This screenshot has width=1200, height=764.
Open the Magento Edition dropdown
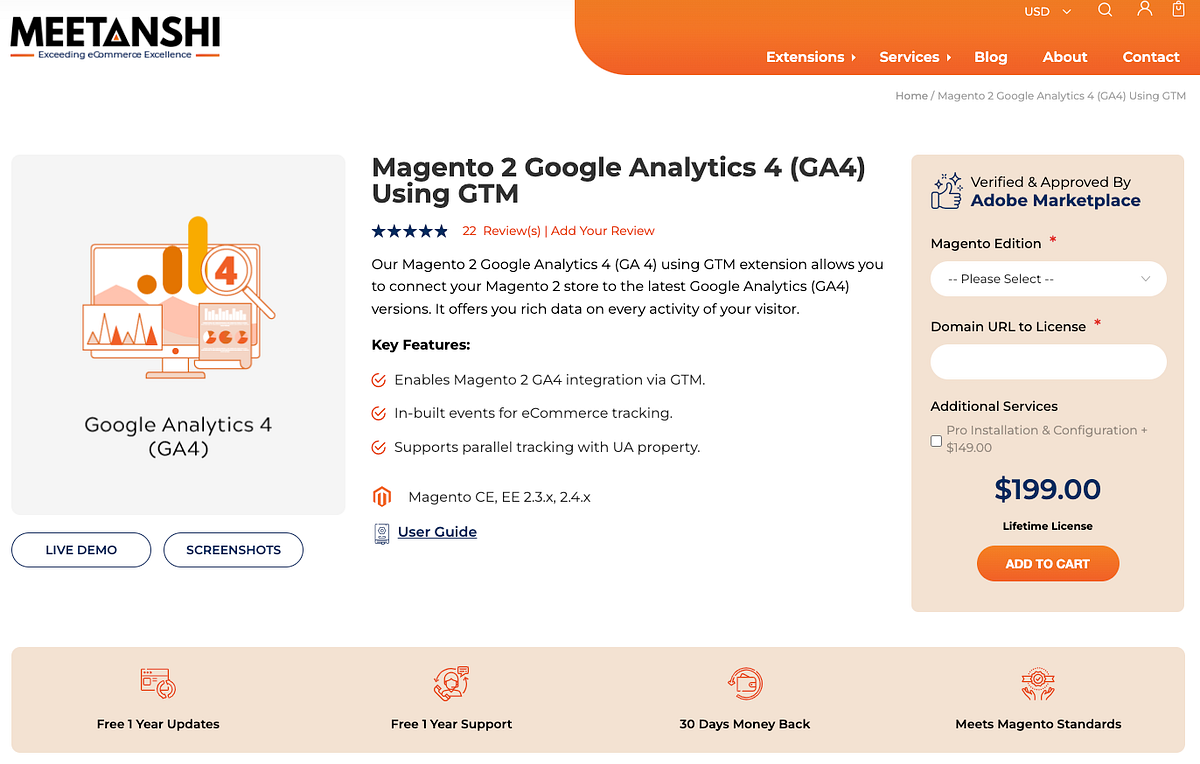[1048, 278]
